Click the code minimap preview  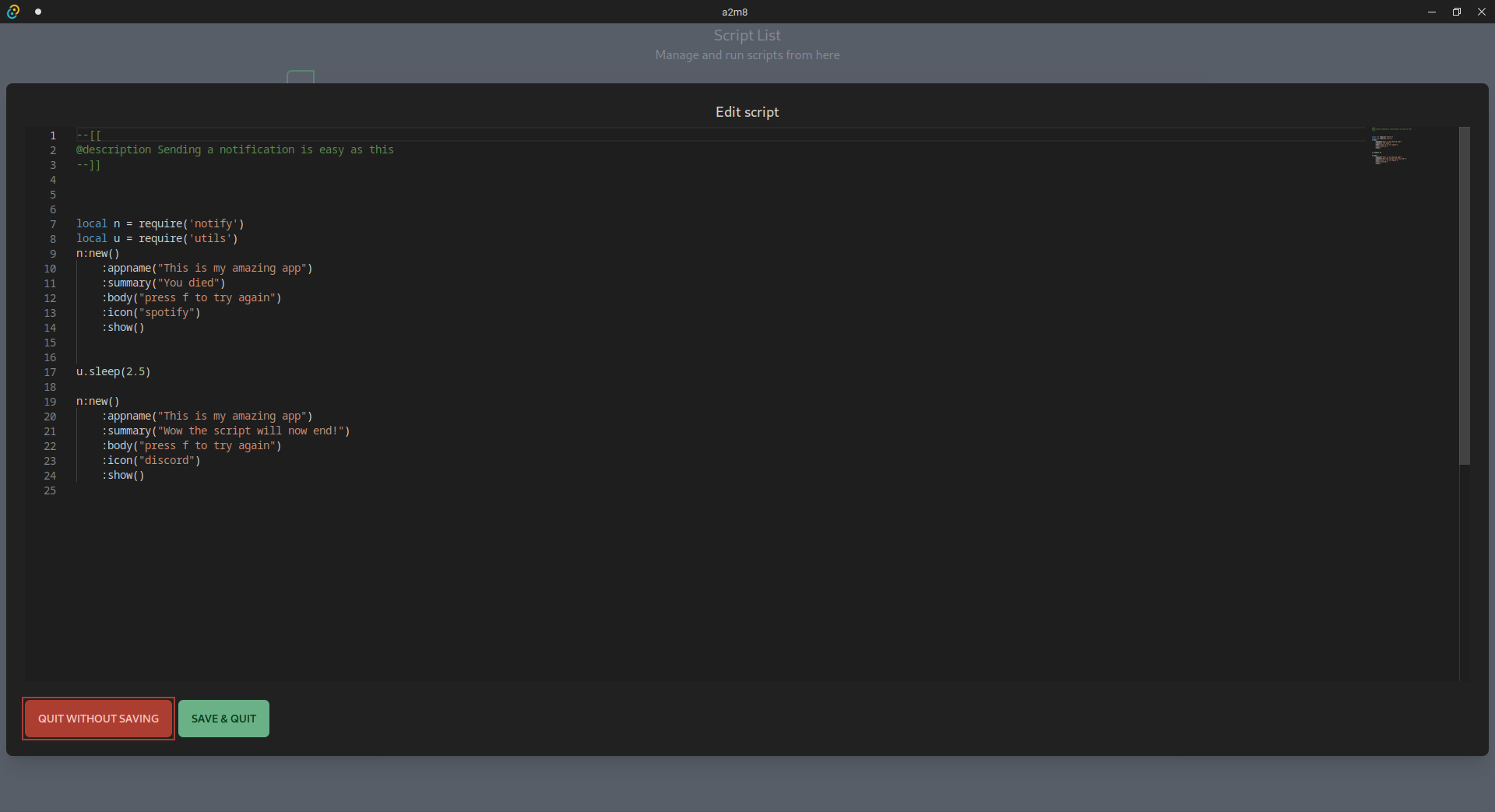pyautogui.click(x=1391, y=146)
